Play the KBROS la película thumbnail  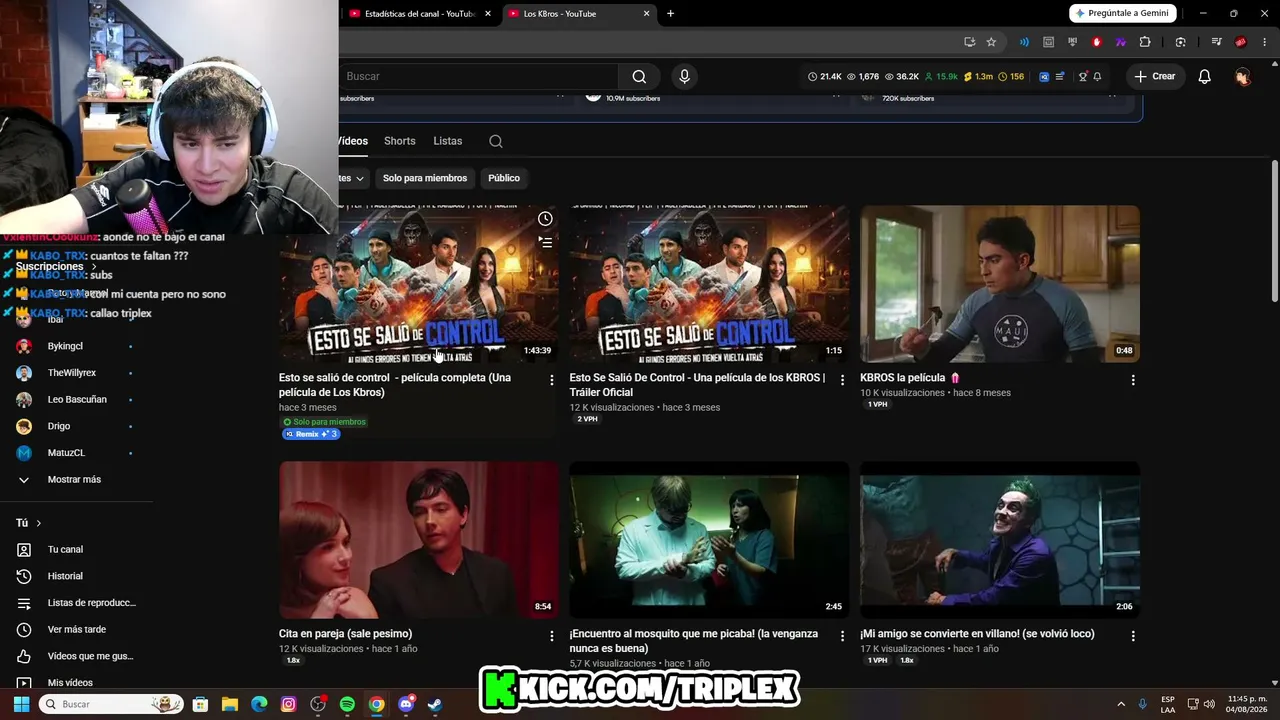pyautogui.click(x=1000, y=284)
